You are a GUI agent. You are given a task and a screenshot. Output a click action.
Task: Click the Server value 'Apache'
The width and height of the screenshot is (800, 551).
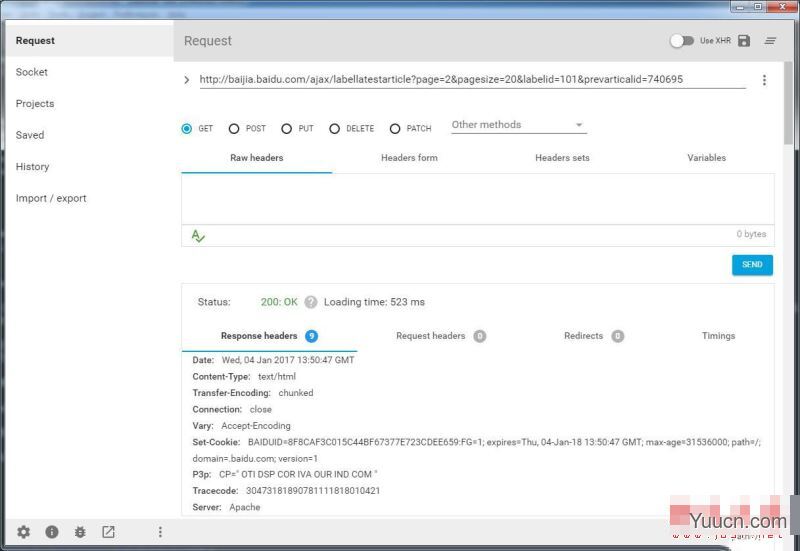click(x=245, y=507)
